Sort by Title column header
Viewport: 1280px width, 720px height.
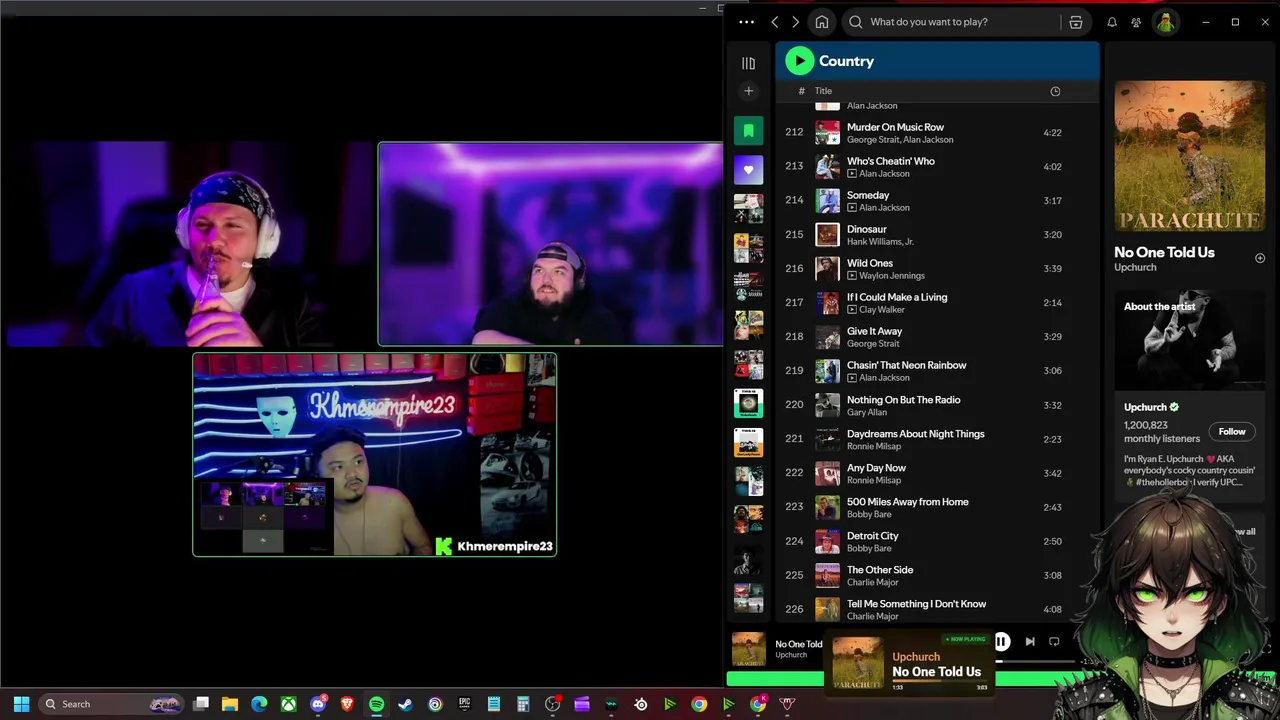(823, 91)
